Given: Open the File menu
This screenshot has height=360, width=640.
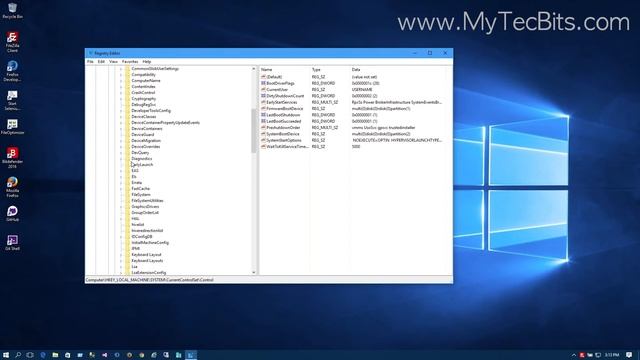Looking at the screenshot, I should [x=90, y=62].
